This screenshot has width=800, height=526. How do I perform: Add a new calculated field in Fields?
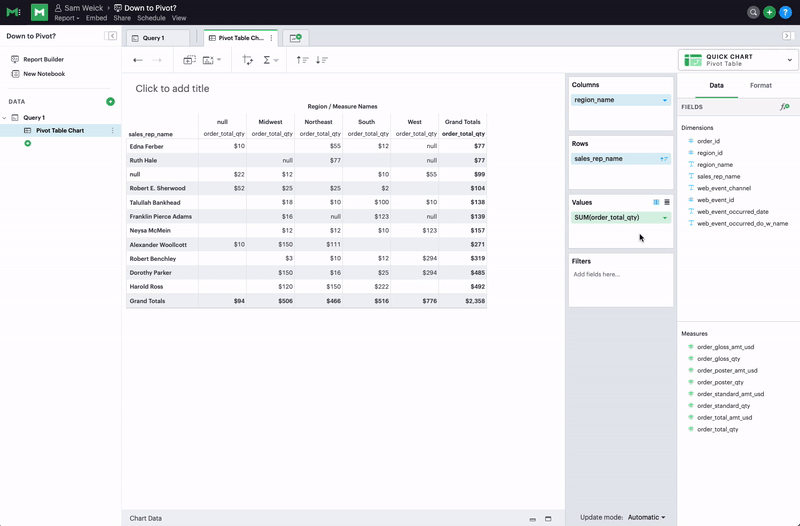pos(784,106)
